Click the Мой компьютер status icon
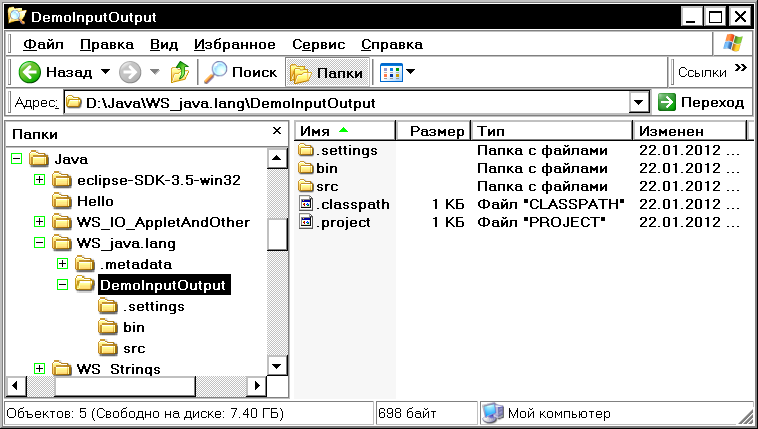 point(493,414)
